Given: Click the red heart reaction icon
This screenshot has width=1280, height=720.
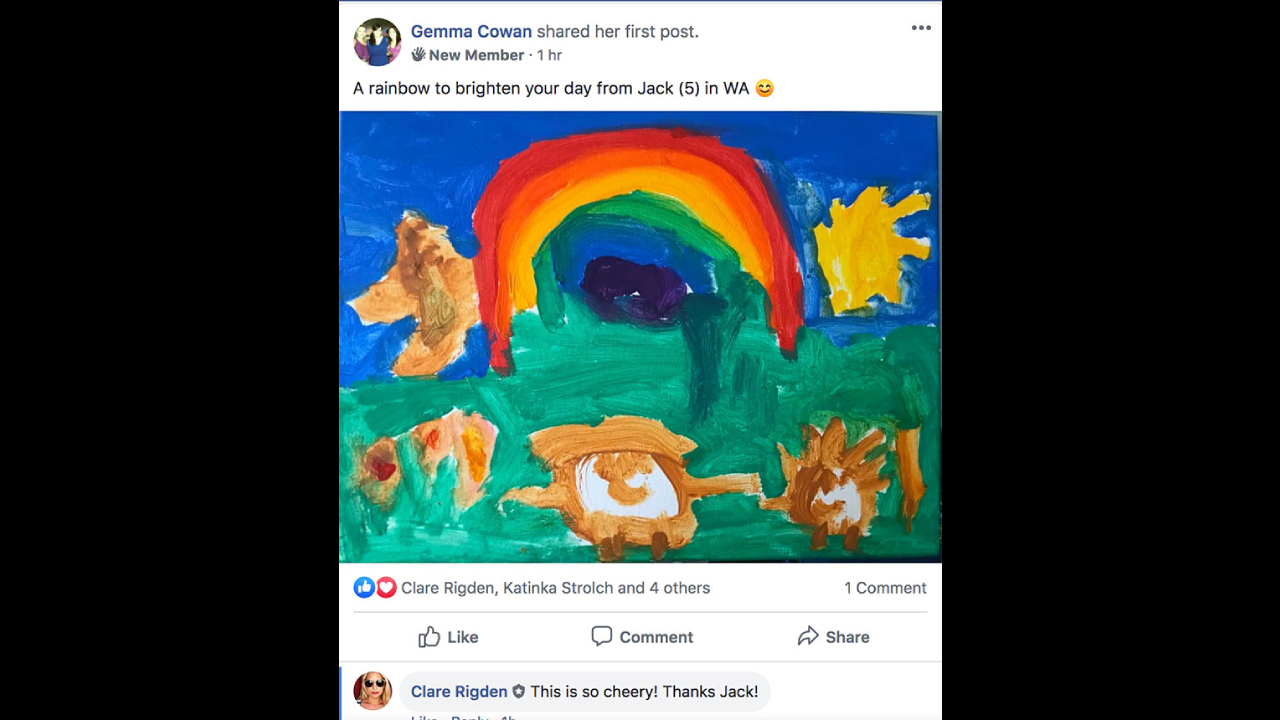Looking at the screenshot, I should 386,588.
